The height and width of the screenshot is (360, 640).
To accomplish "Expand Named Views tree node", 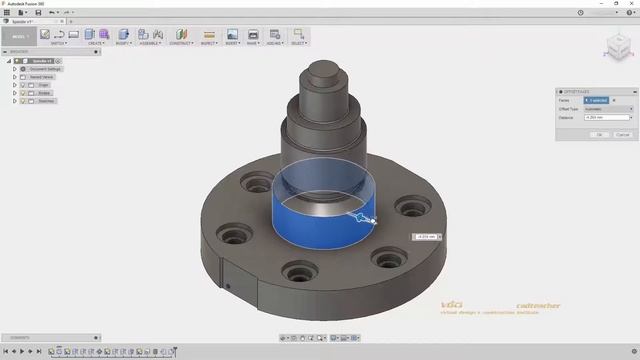I will [x=15, y=77].
